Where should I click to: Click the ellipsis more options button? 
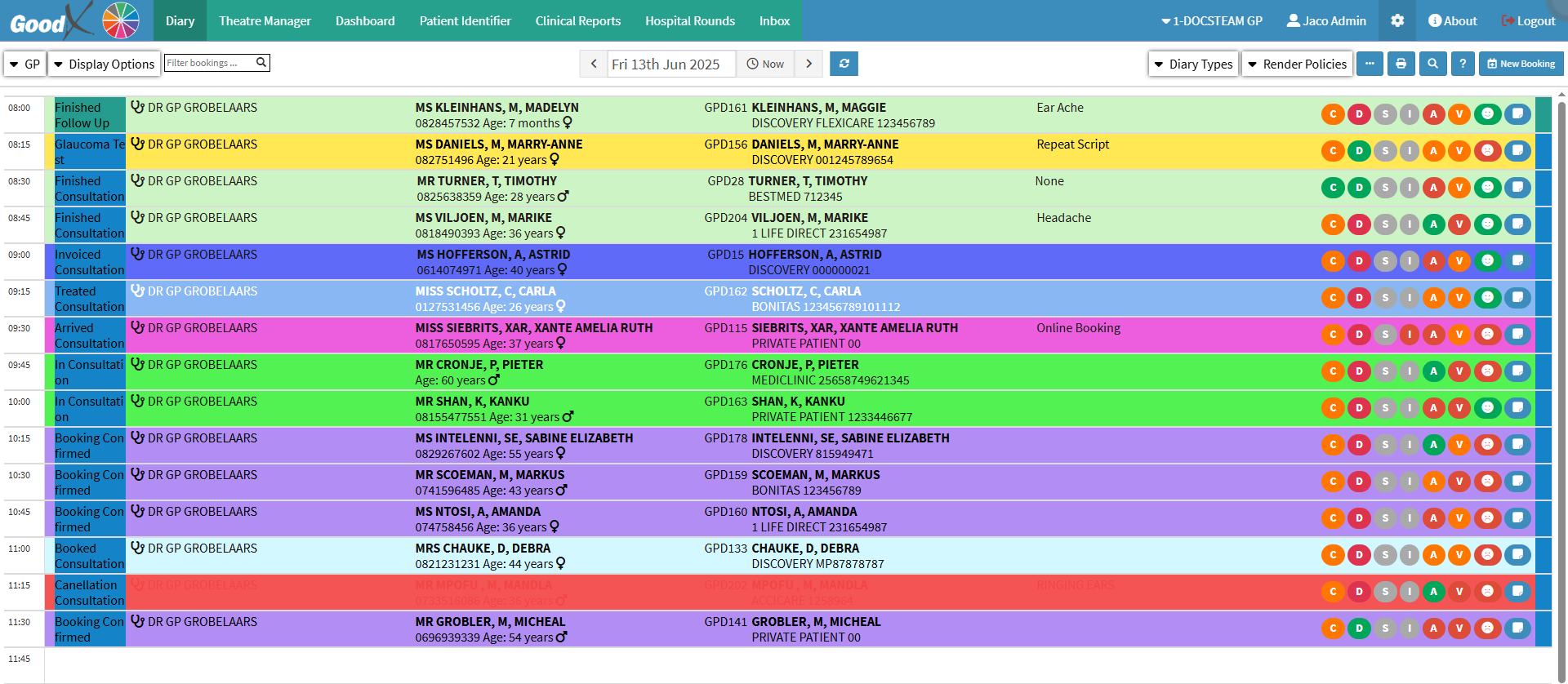tap(1370, 64)
